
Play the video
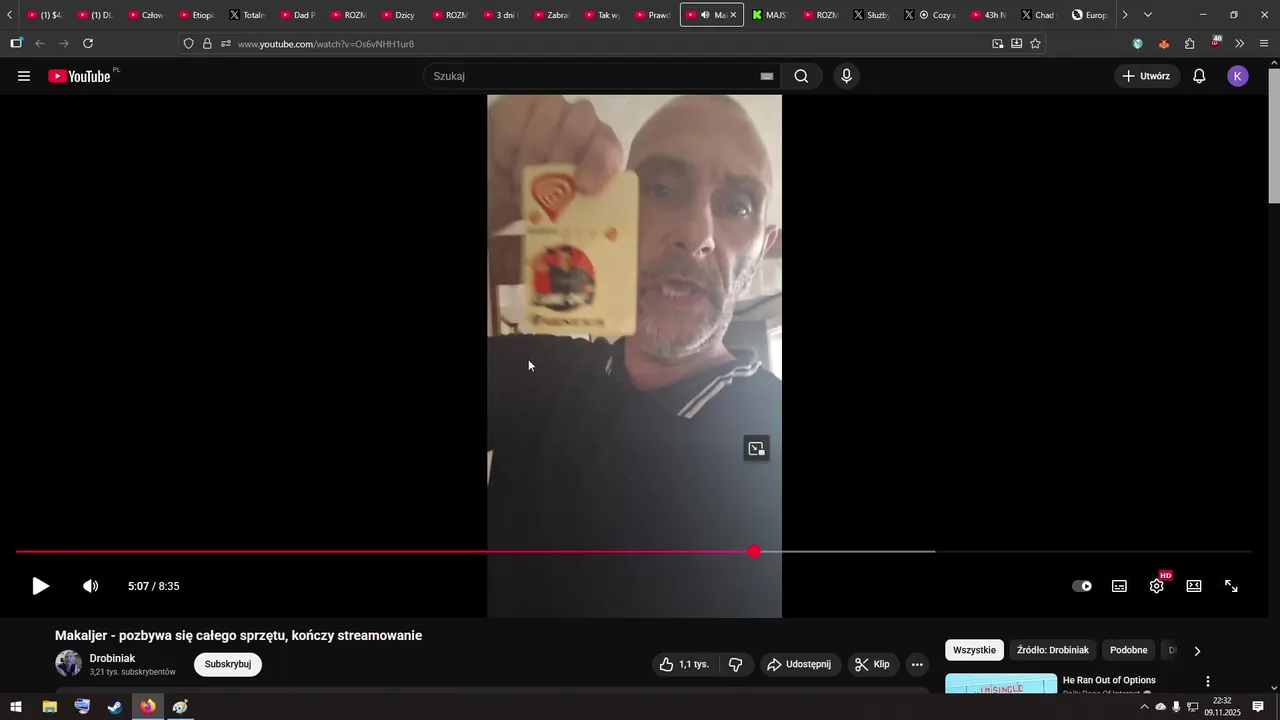click(x=40, y=586)
